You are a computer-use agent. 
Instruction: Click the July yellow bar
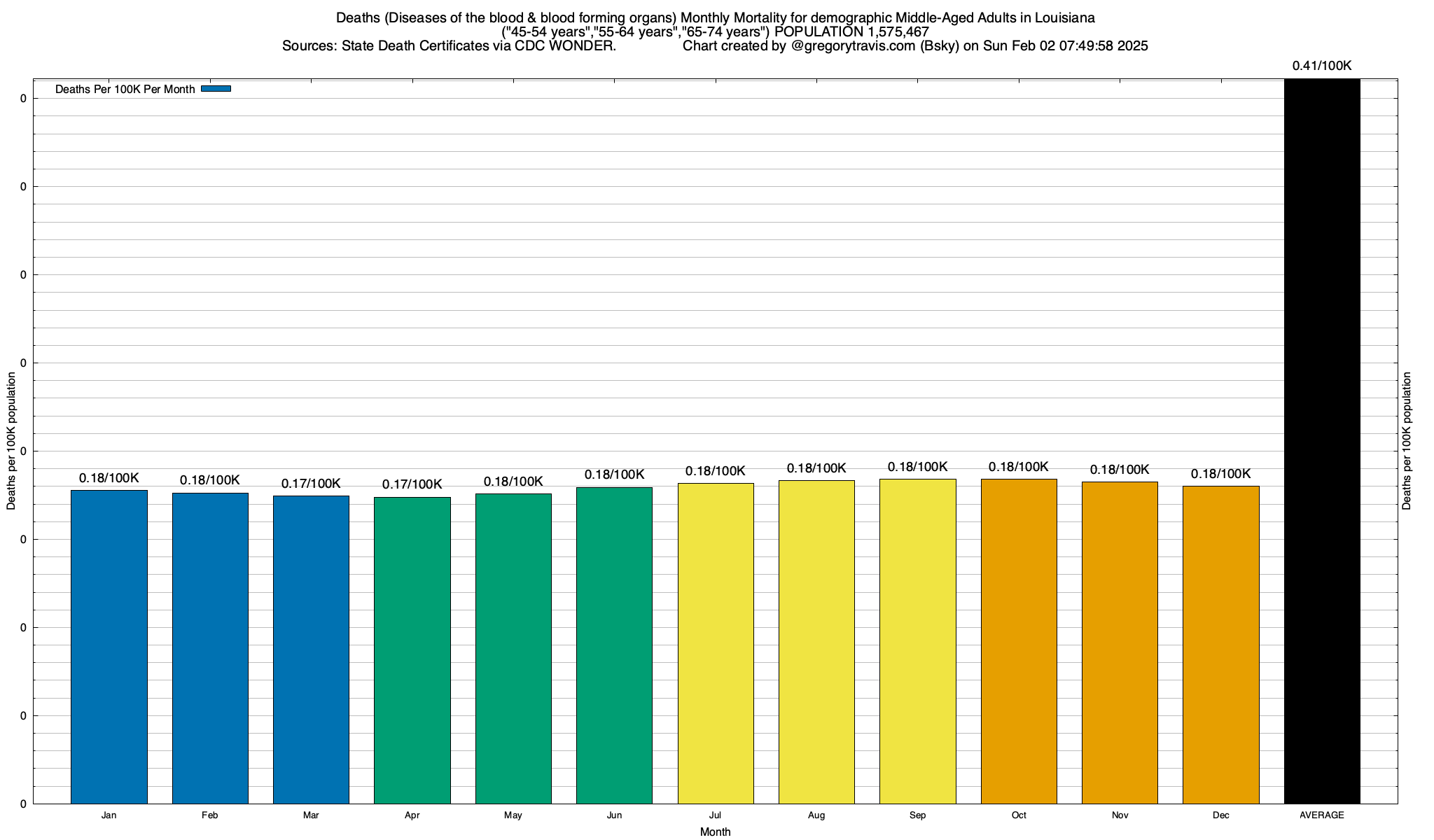click(x=716, y=643)
